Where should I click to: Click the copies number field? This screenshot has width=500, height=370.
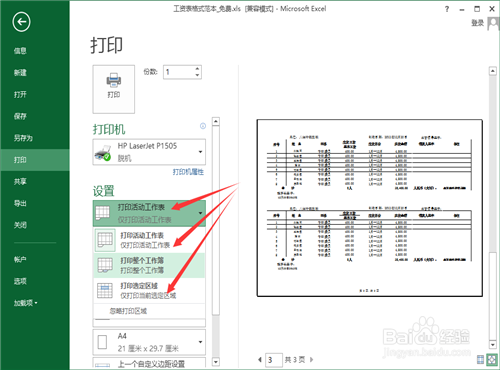(179, 72)
